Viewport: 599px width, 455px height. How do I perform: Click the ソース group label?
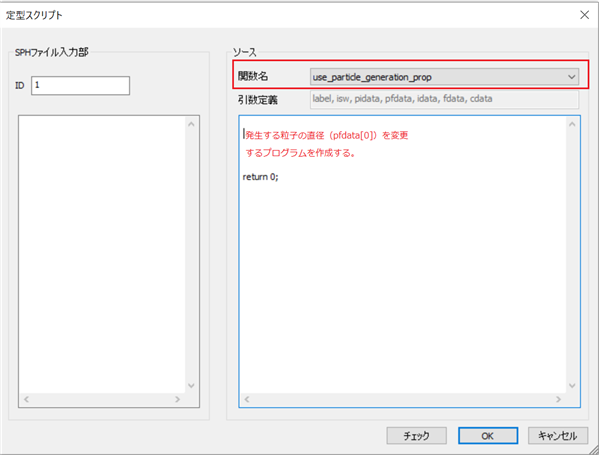[x=245, y=52]
